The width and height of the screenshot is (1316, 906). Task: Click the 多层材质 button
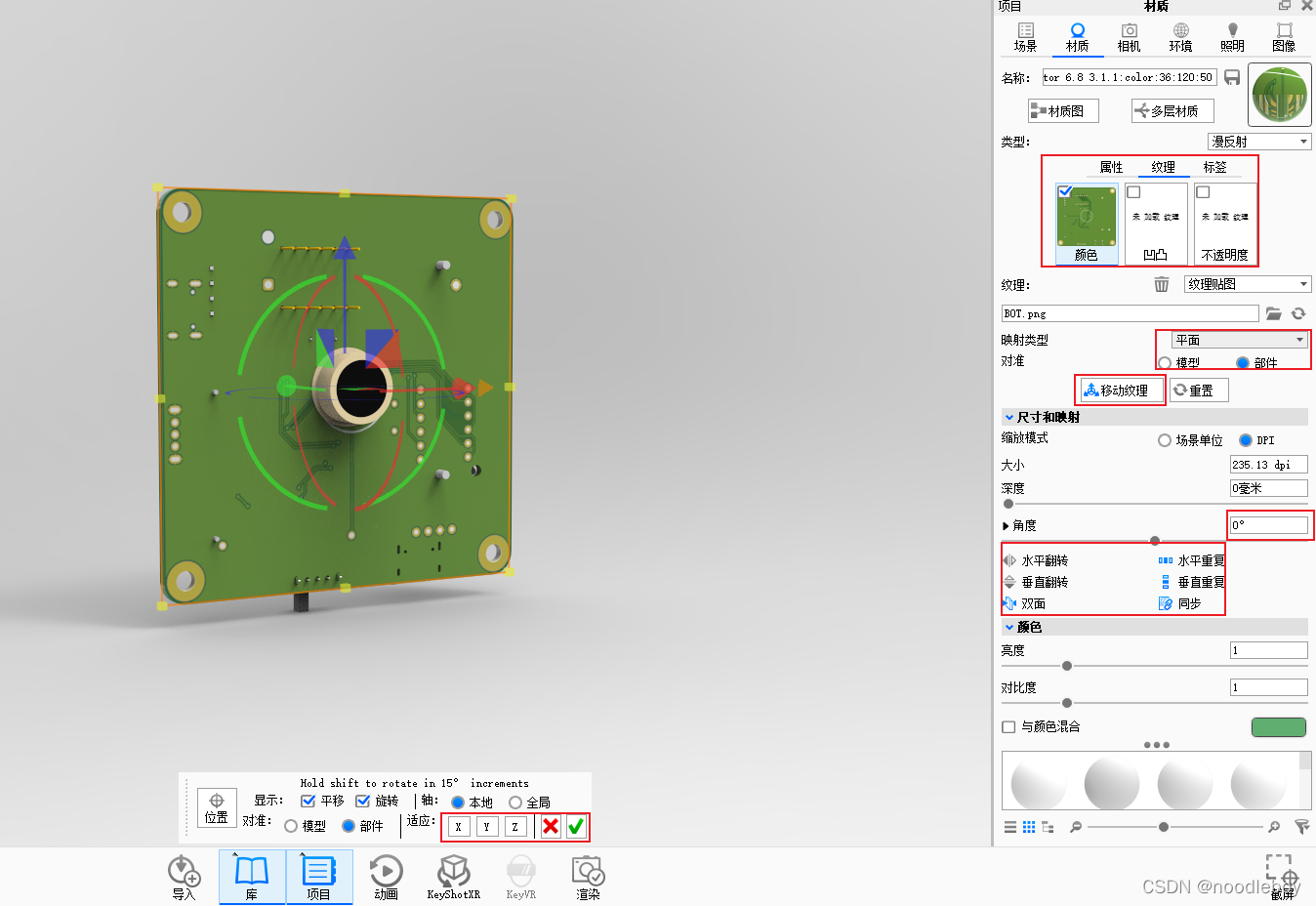pyautogui.click(x=1172, y=111)
